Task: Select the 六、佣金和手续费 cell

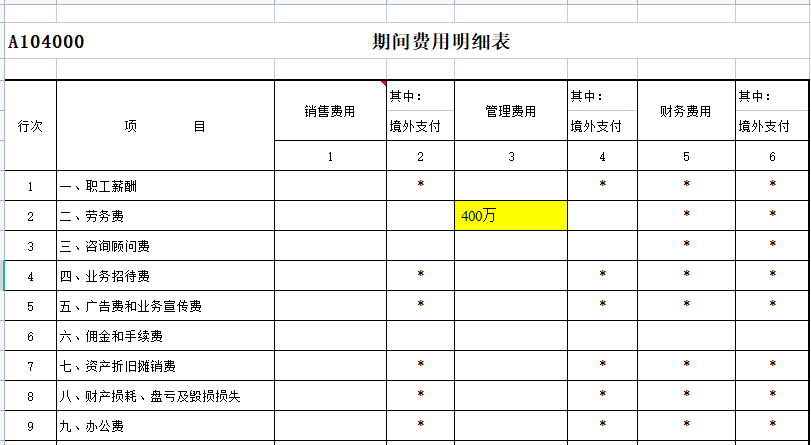Action: (x=165, y=336)
